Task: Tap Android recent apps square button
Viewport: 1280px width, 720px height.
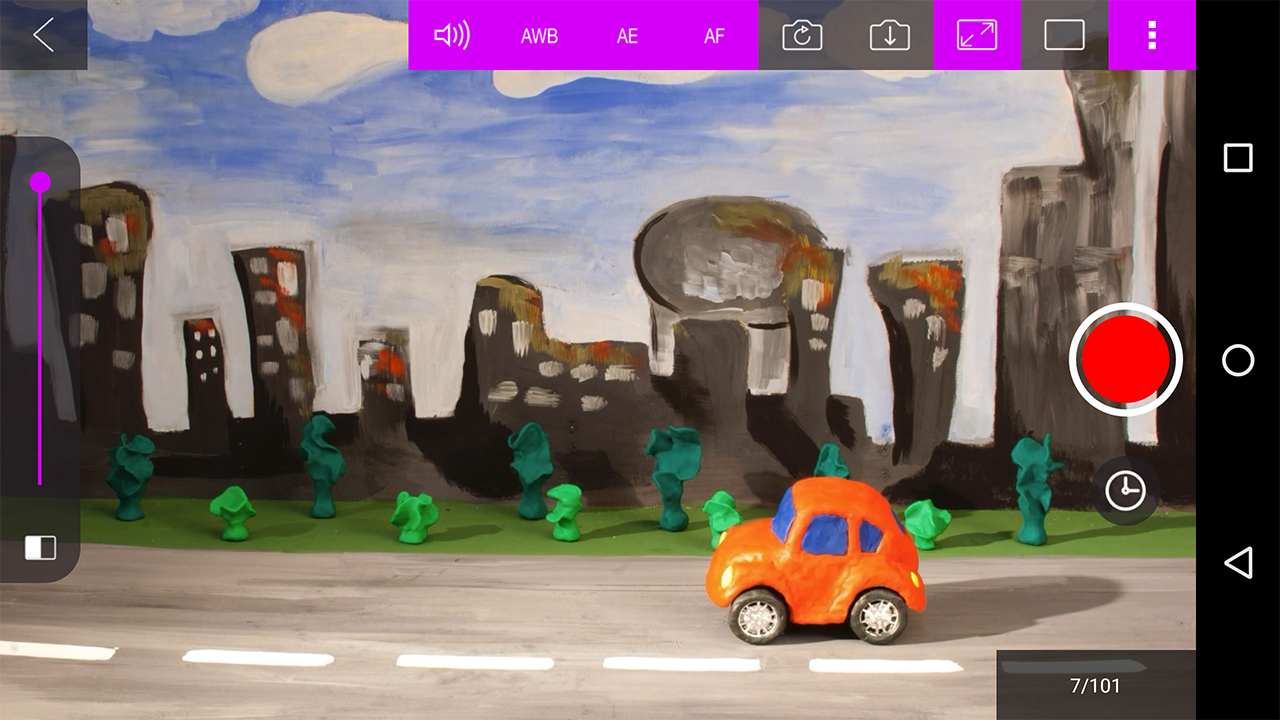Action: pyautogui.click(x=1238, y=158)
